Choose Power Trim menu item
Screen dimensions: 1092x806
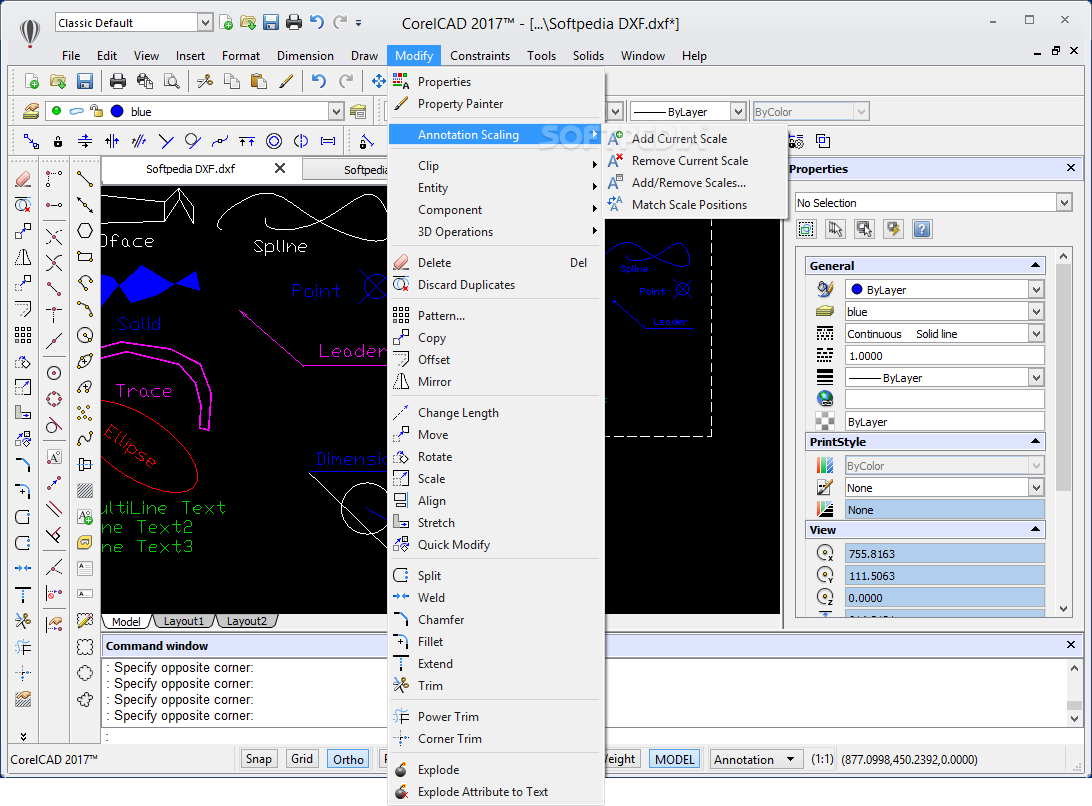pyautogui.click(x=448, y=717)
